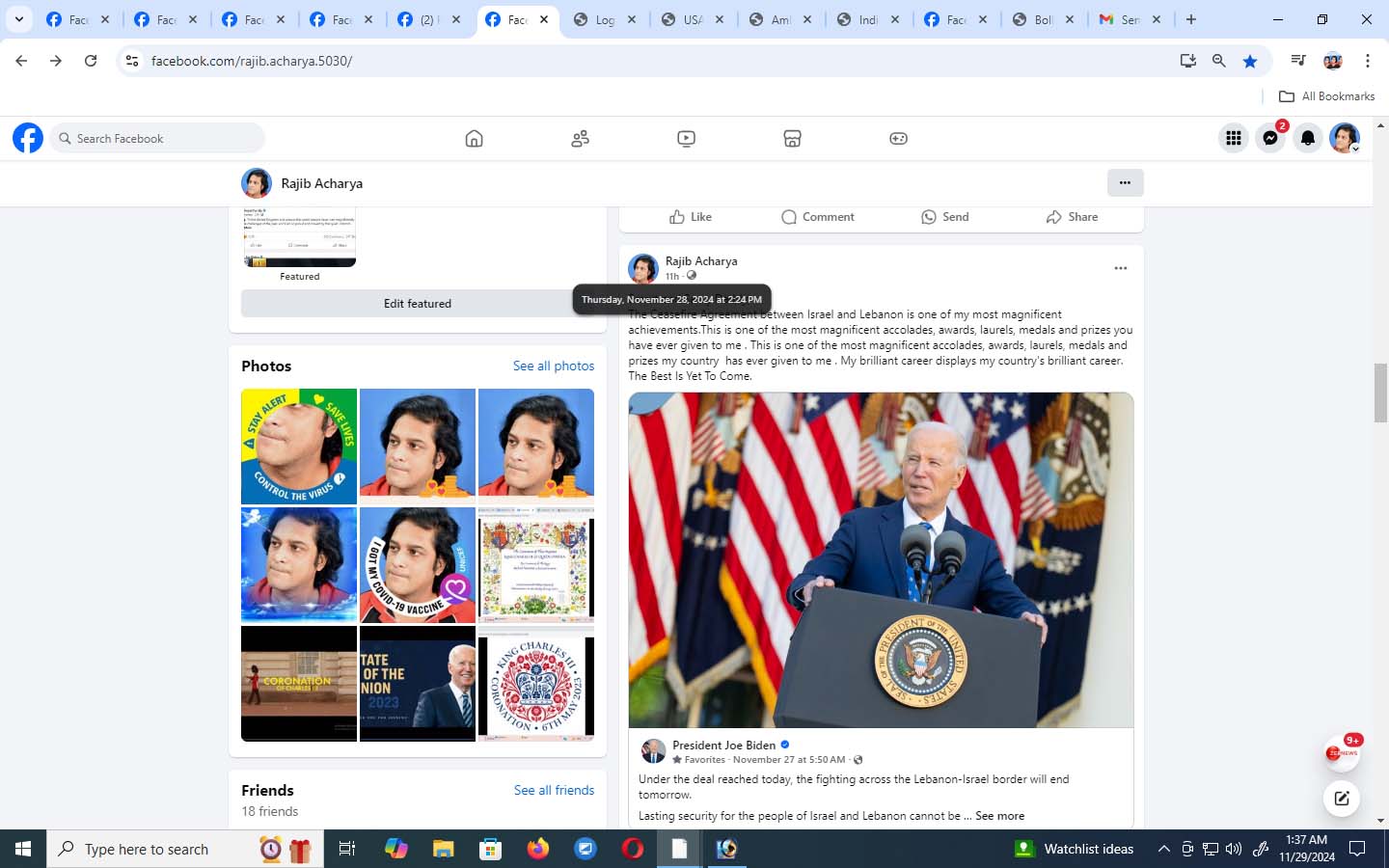
Task: Click the Edit featured button
Action: [x=418, y=303]
